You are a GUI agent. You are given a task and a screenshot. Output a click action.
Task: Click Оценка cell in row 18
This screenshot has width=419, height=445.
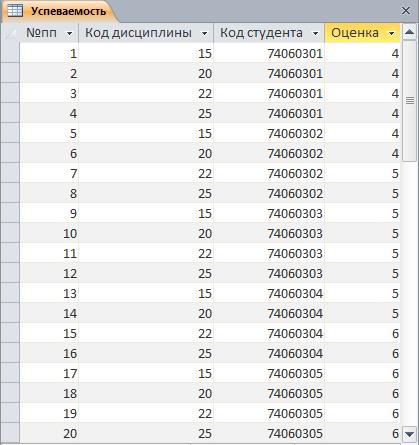pyautogui.click(x=362, y=393)
